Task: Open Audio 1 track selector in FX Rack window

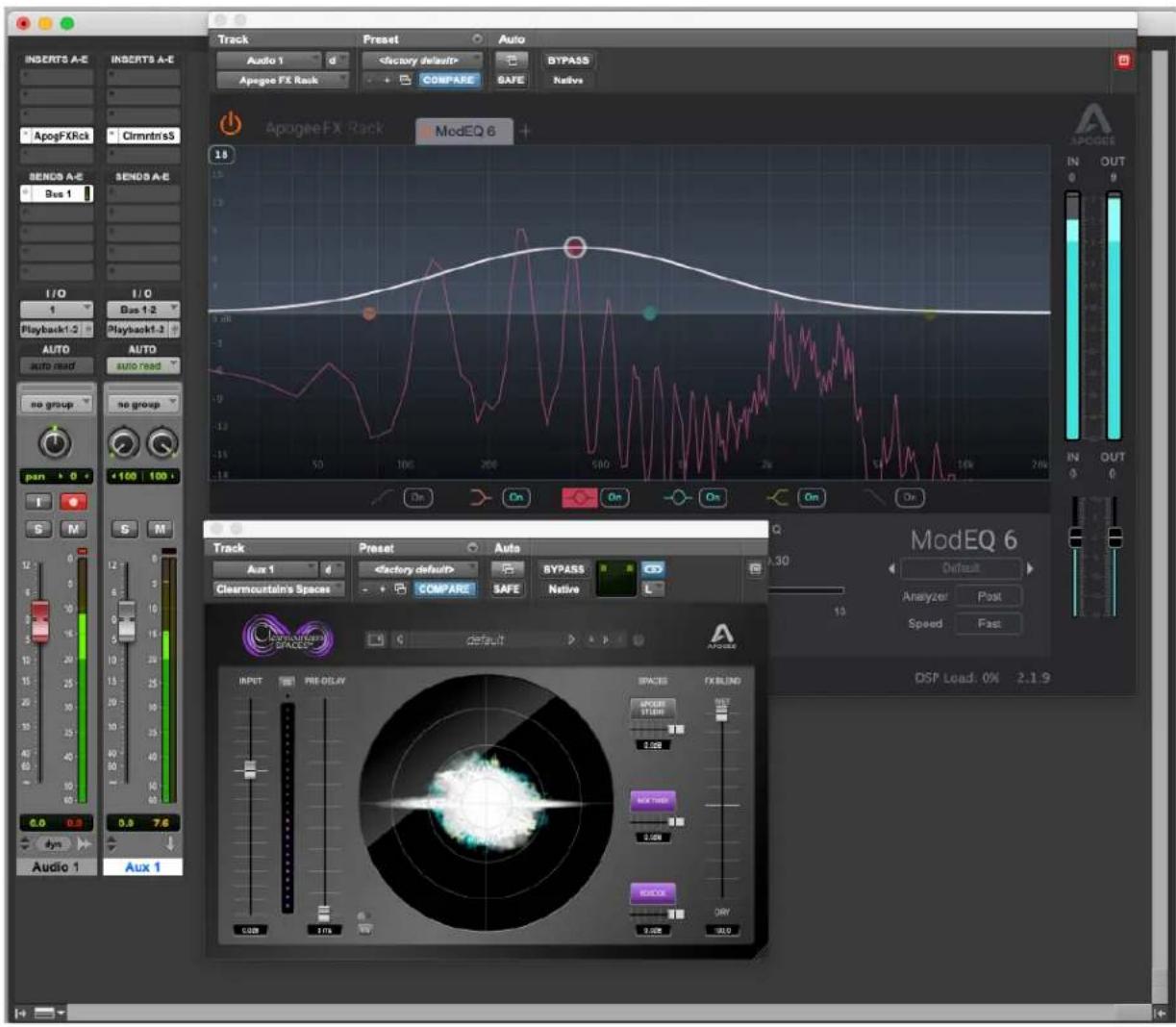Action: click(269, 61)
